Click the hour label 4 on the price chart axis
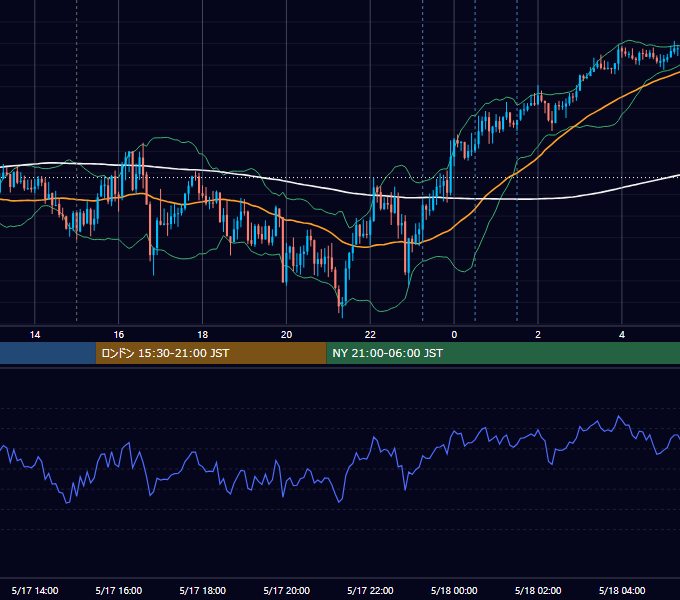 click(622, 335)
